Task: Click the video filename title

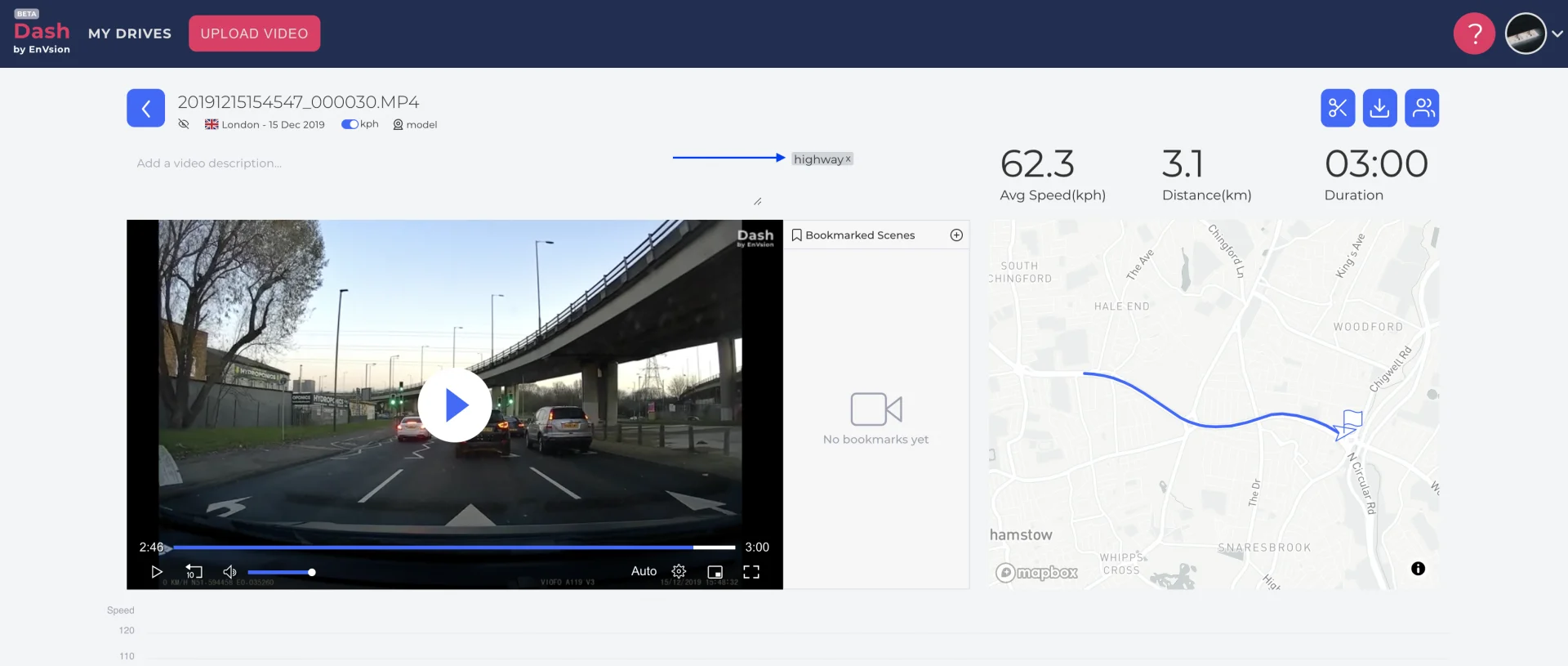Action: (298, 102)
